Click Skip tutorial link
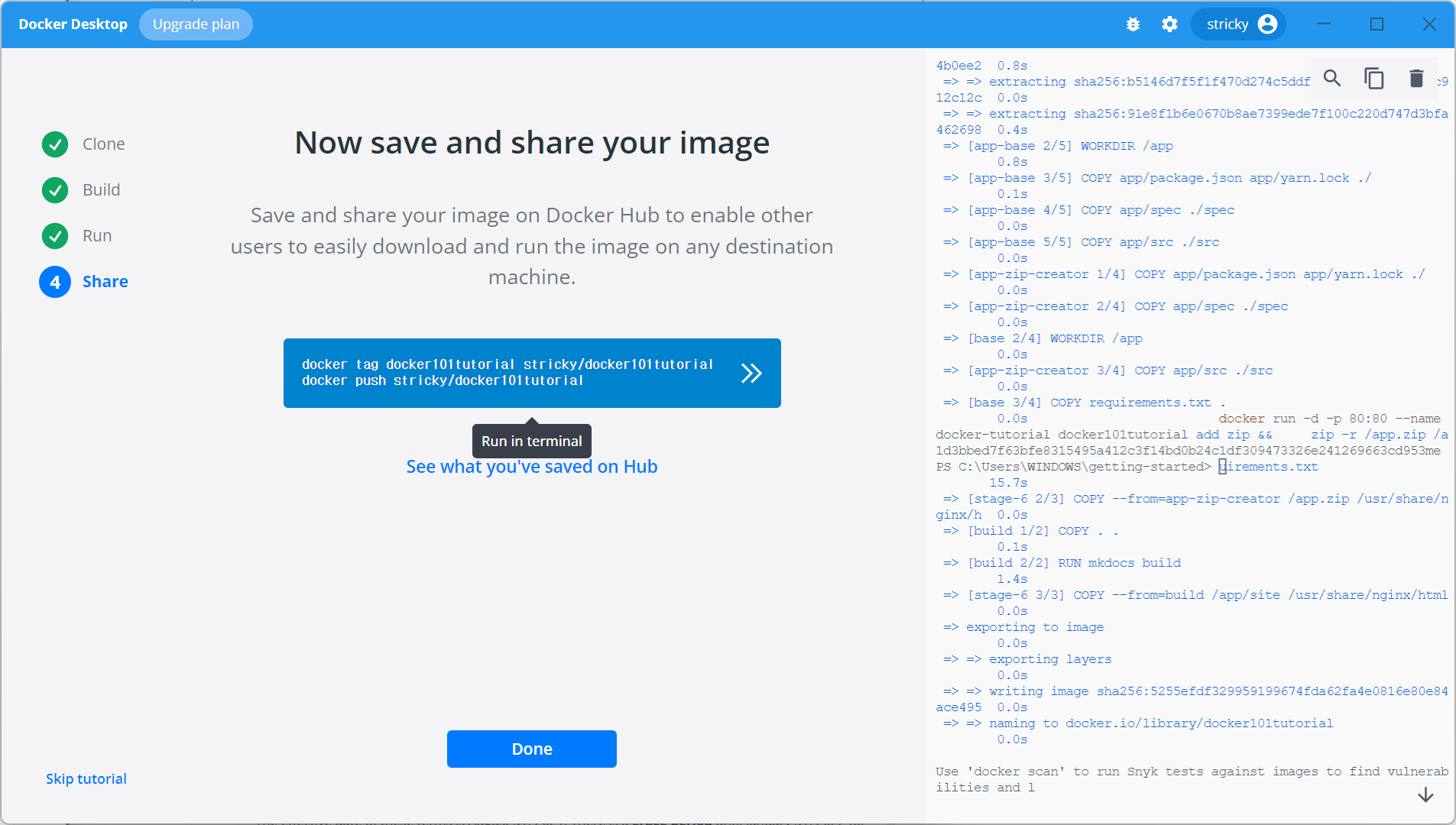The image size is (1456, 825). click(x=86, y=778)
